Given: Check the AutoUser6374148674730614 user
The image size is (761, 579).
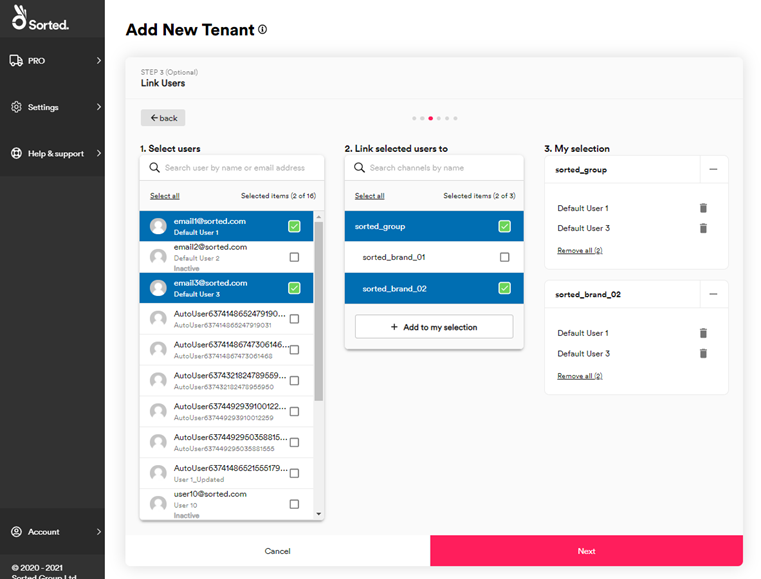Looking at the screenshot, I should (x=294, y=350).
